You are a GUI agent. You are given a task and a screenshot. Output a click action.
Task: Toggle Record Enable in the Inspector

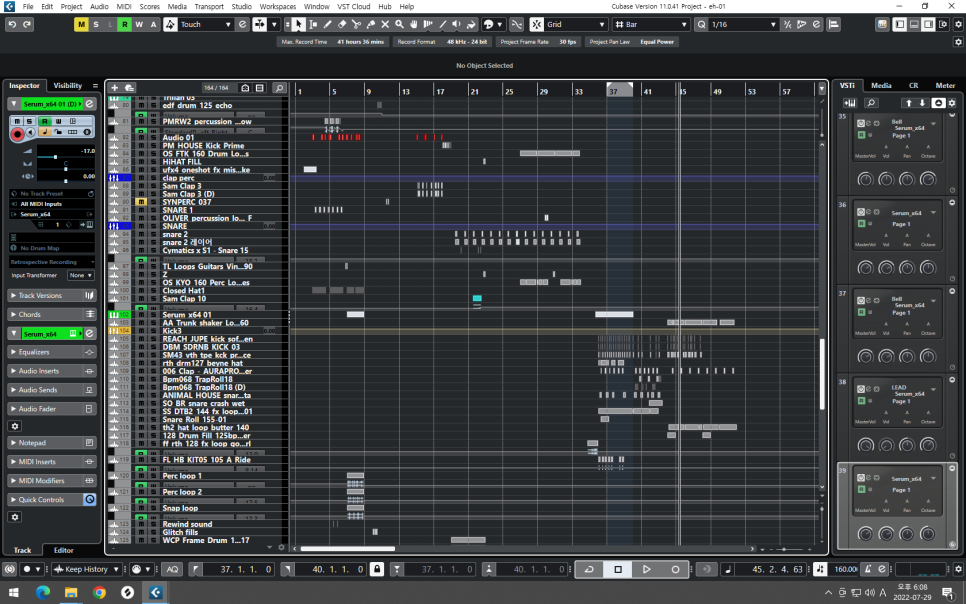[x=17, y=134]
